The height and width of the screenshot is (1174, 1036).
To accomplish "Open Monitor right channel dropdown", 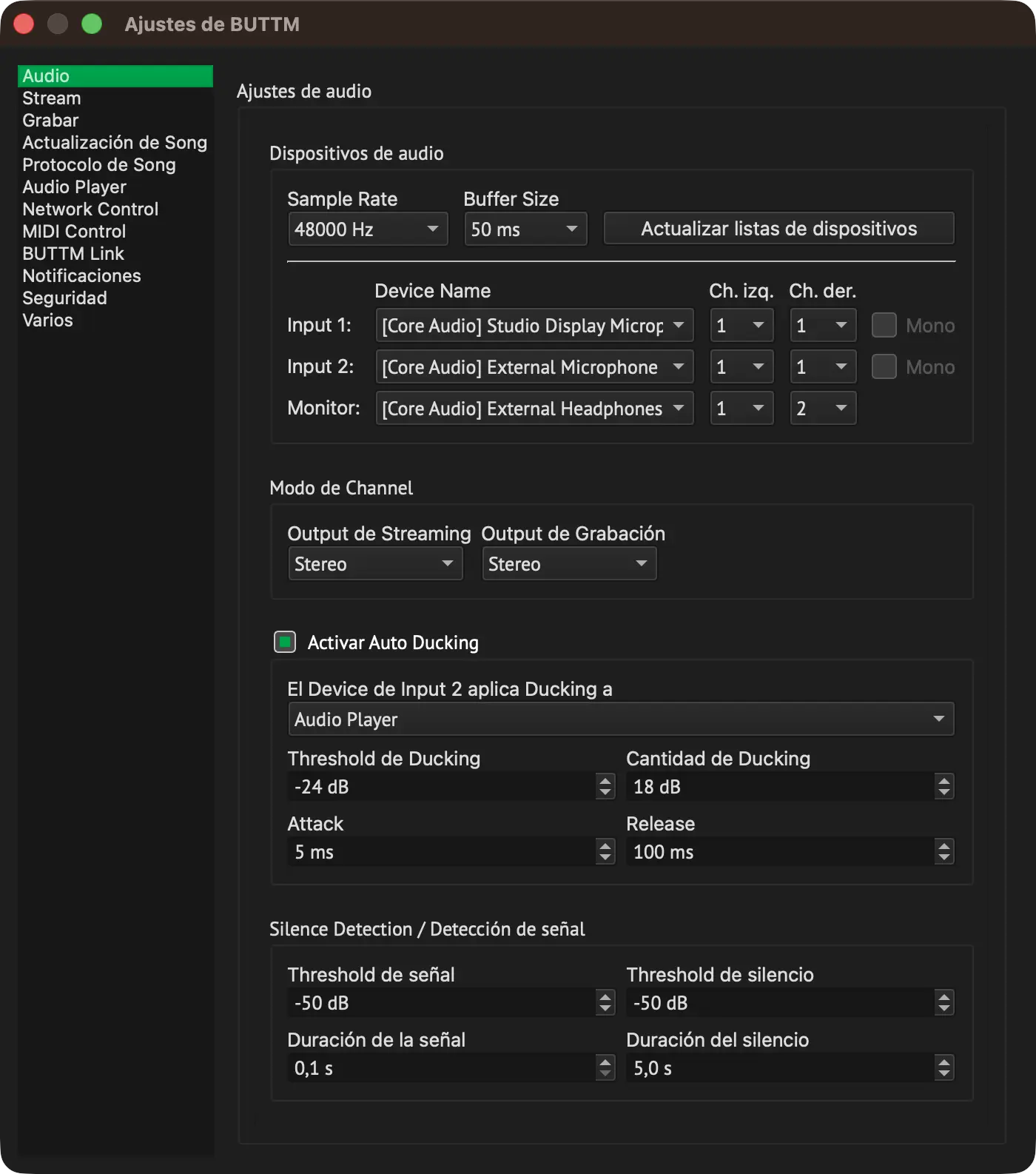I will pos(823,408).
